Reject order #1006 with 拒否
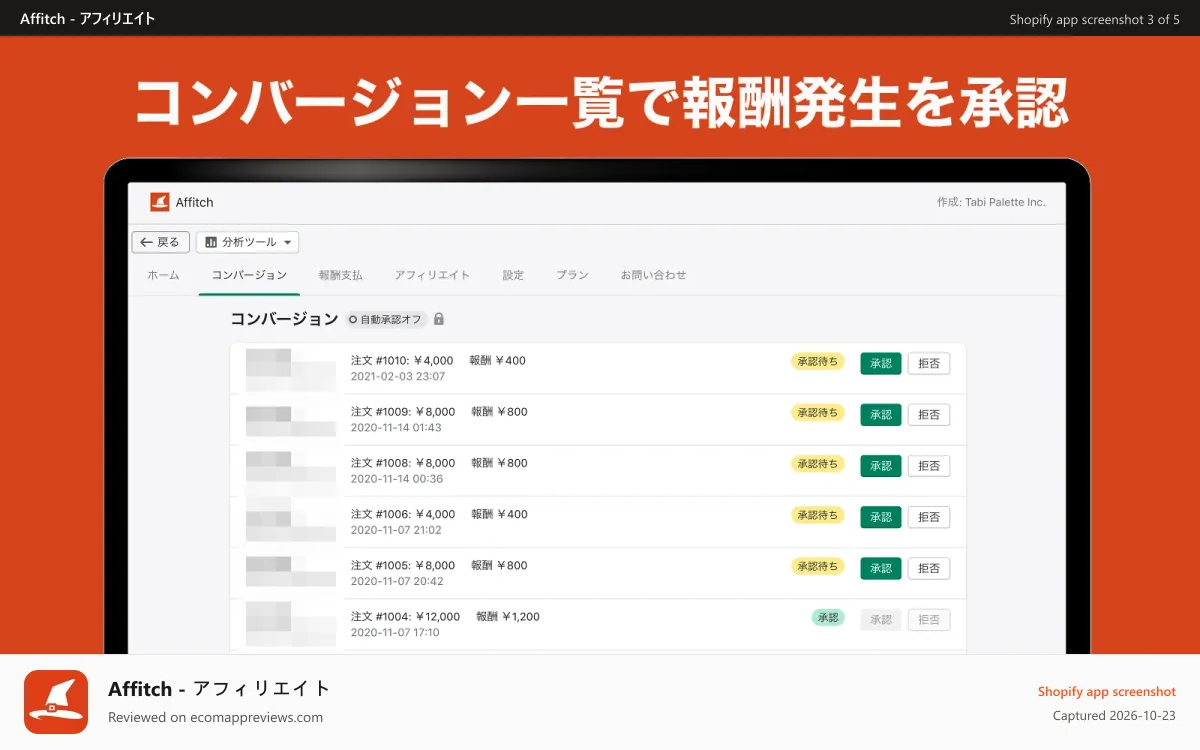Screen dimensions: 1200x750 point(929,517)
